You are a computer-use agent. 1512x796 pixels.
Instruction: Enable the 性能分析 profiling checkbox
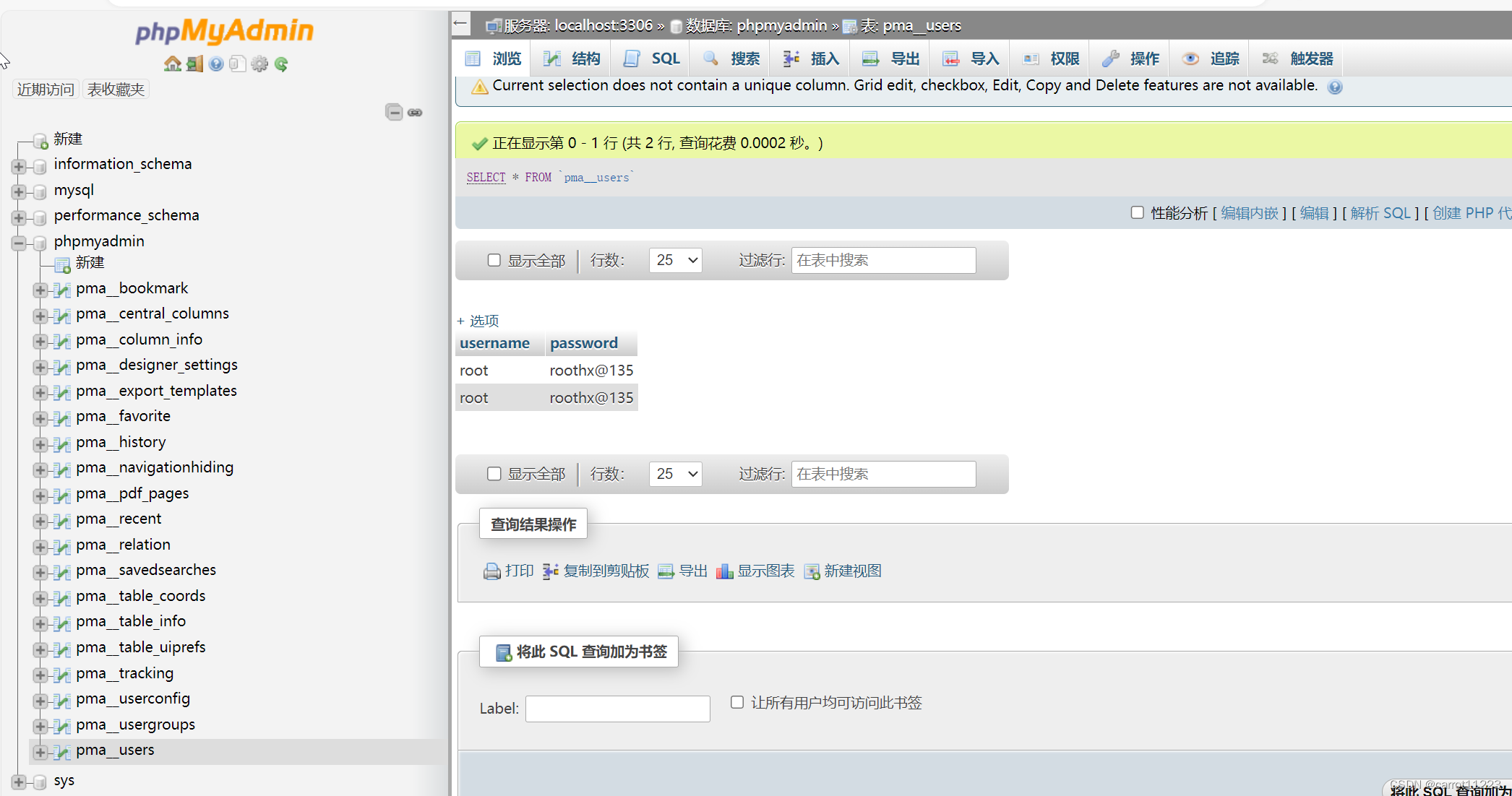tap(1137, 212)
